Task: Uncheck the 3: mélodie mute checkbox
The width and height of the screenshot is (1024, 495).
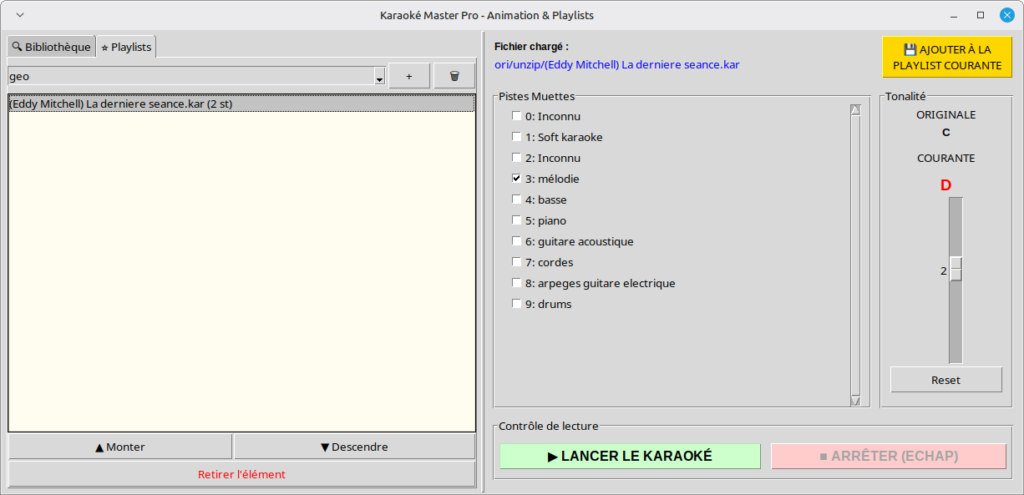Action: pyautogui.click(x=517, y=179)
